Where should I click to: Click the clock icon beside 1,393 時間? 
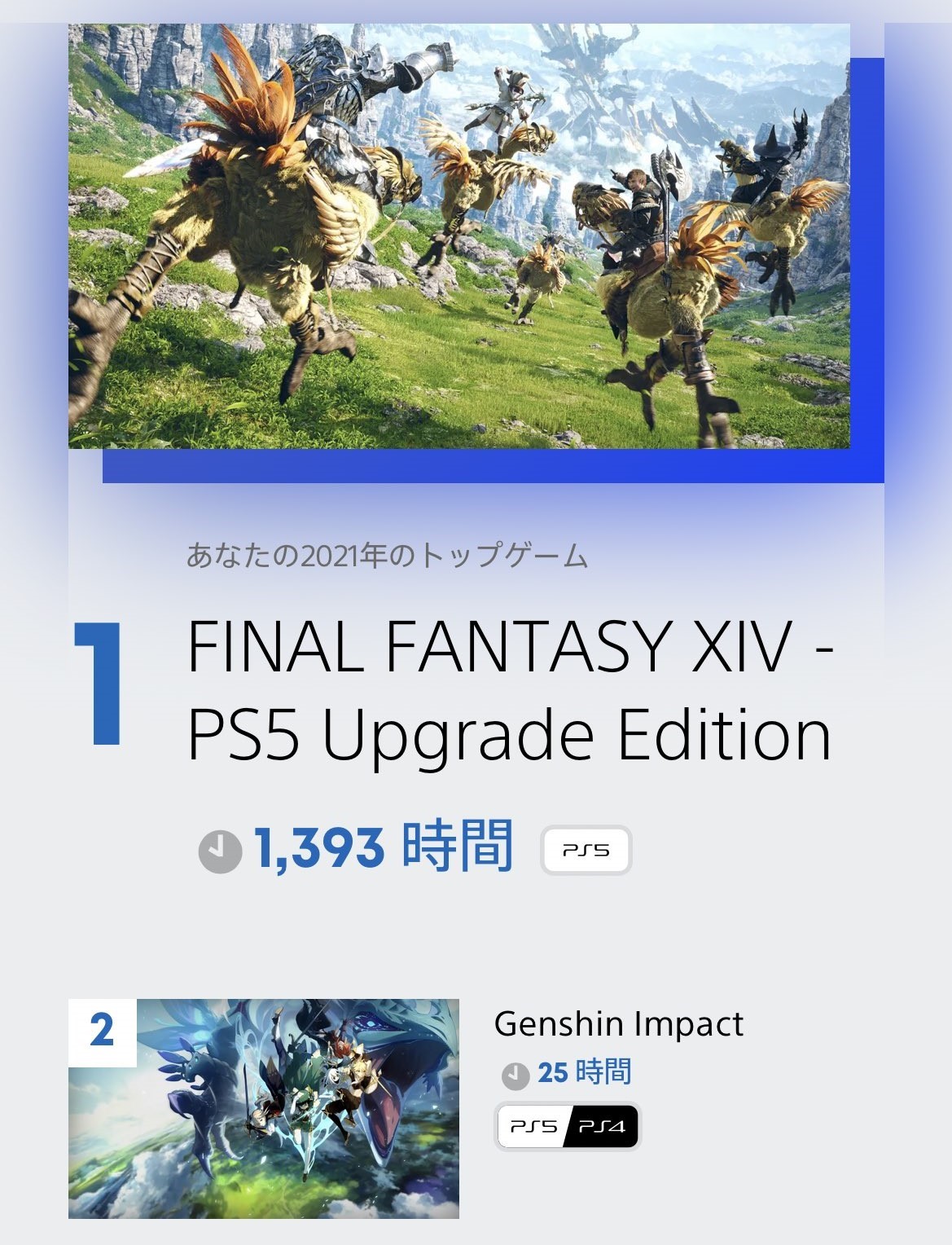[x=220, y=851]
